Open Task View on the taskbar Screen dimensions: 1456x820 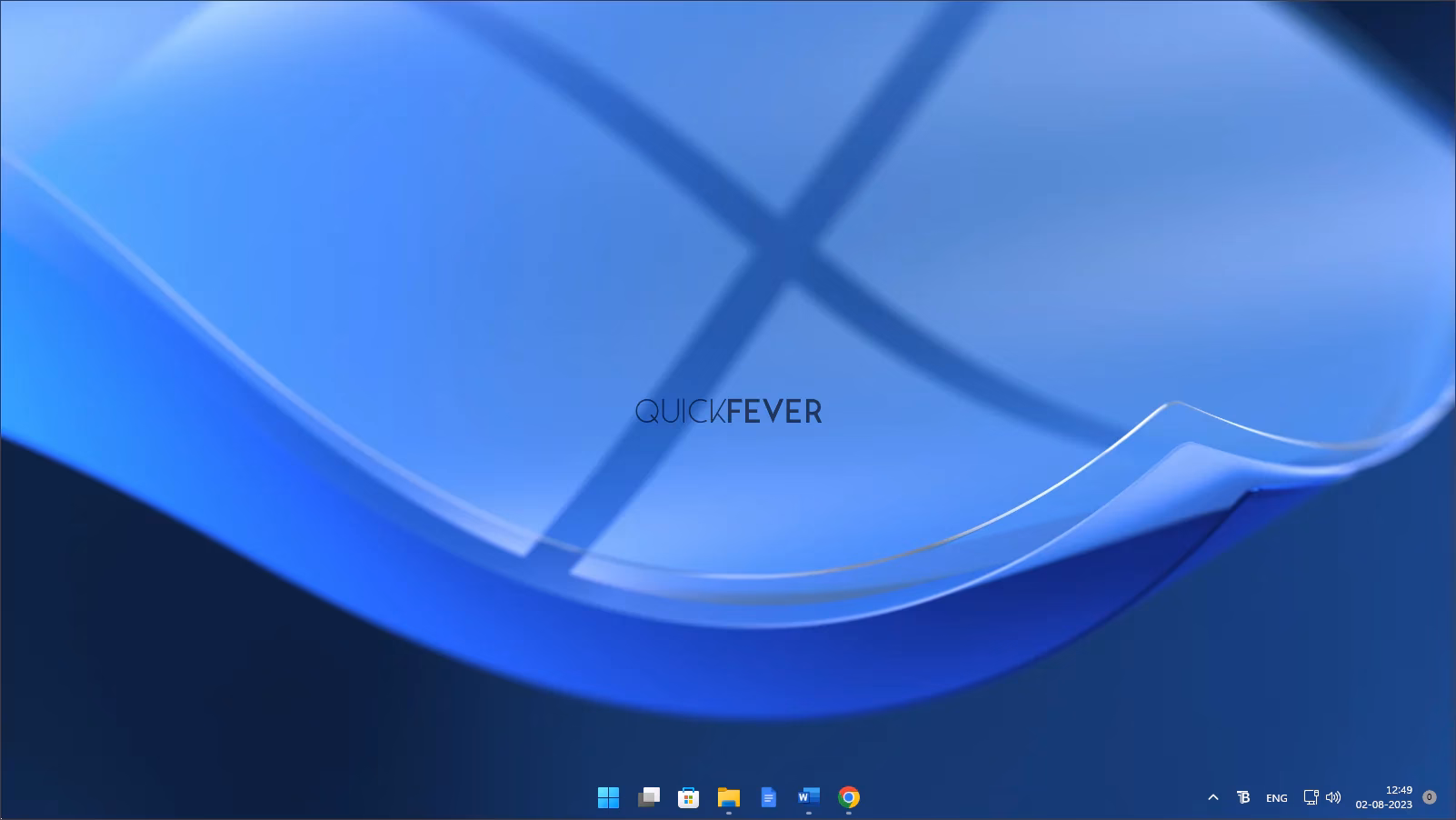pos(648,797)
